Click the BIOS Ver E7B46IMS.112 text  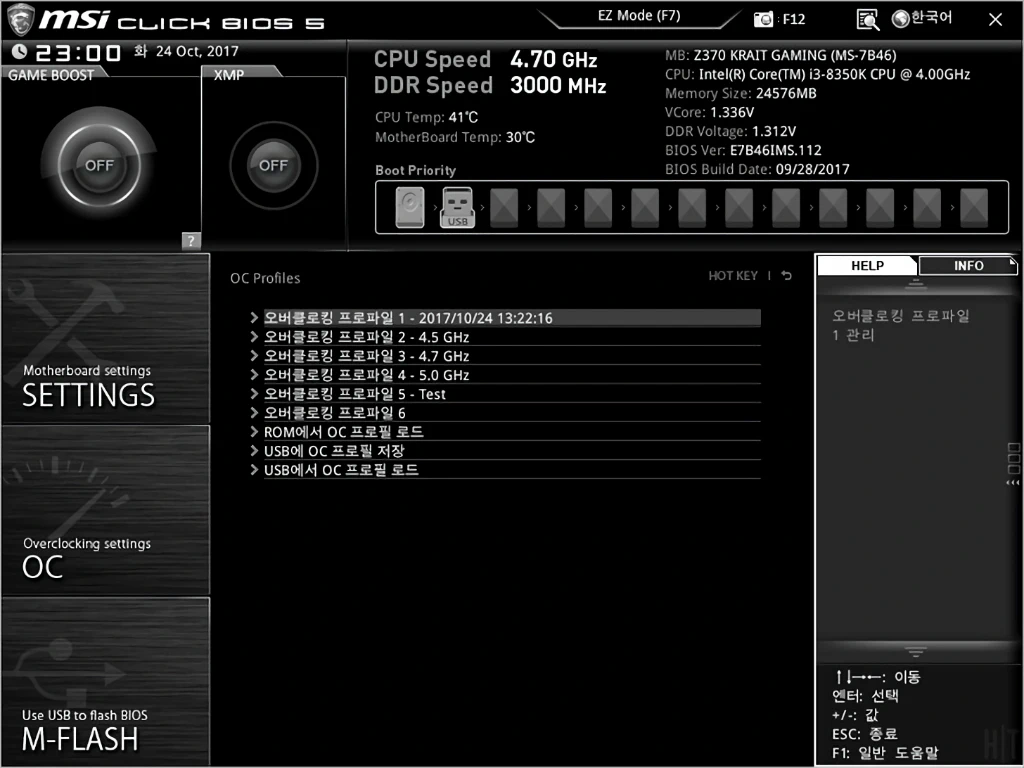(x=743, y=150)
